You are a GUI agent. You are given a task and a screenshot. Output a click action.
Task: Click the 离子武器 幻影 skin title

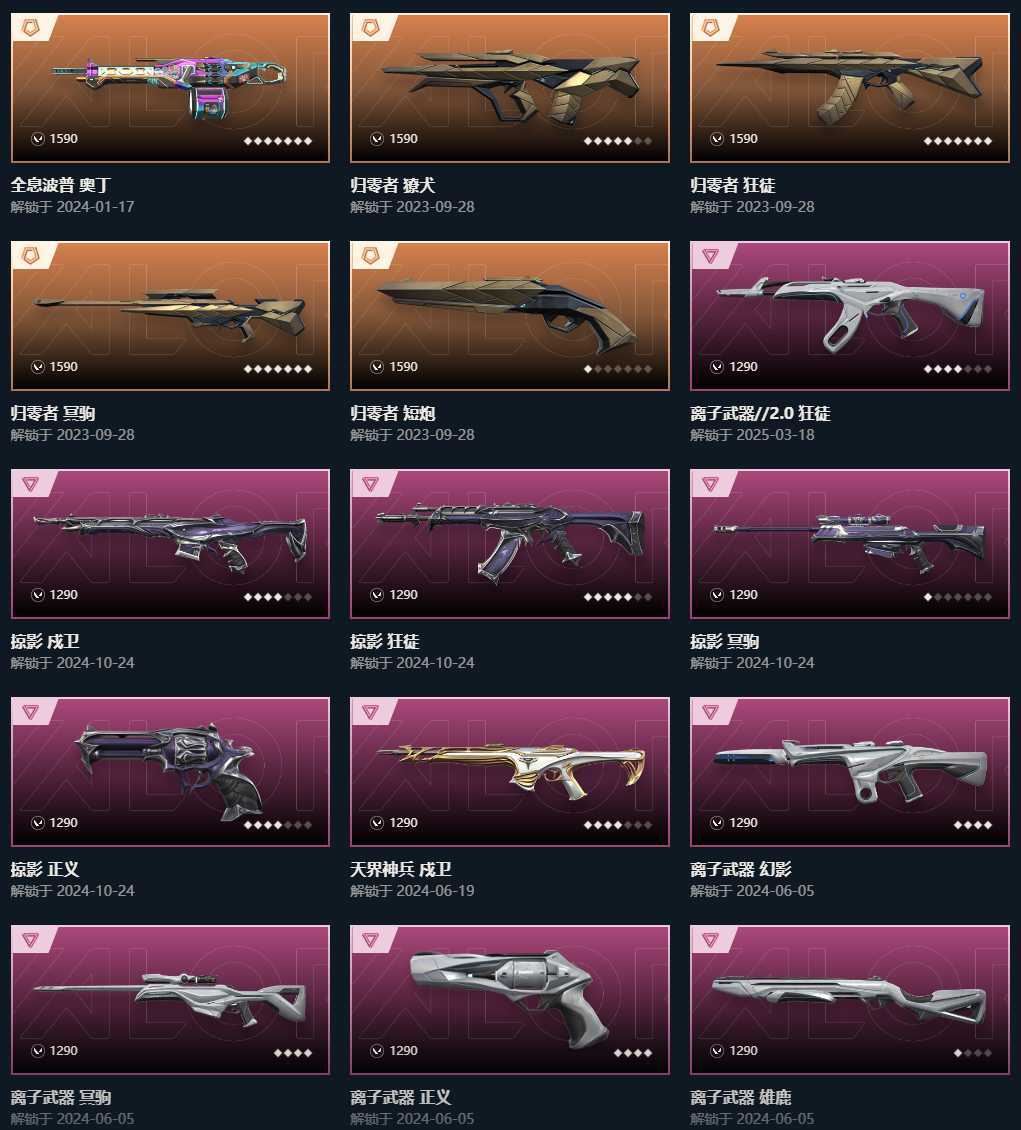pos(741,869)
